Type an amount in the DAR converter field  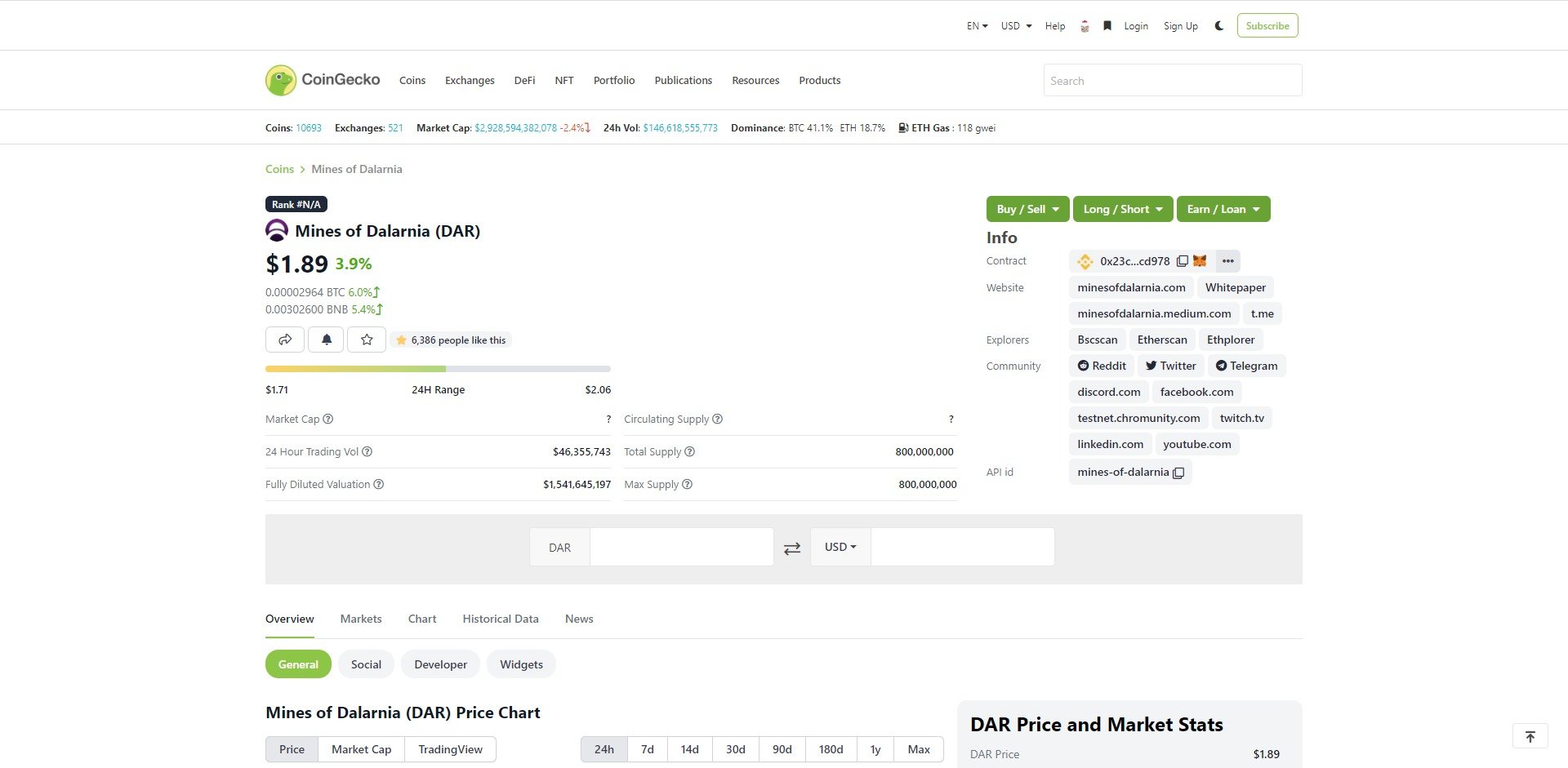pyautogui.click(x=681, y=547)
